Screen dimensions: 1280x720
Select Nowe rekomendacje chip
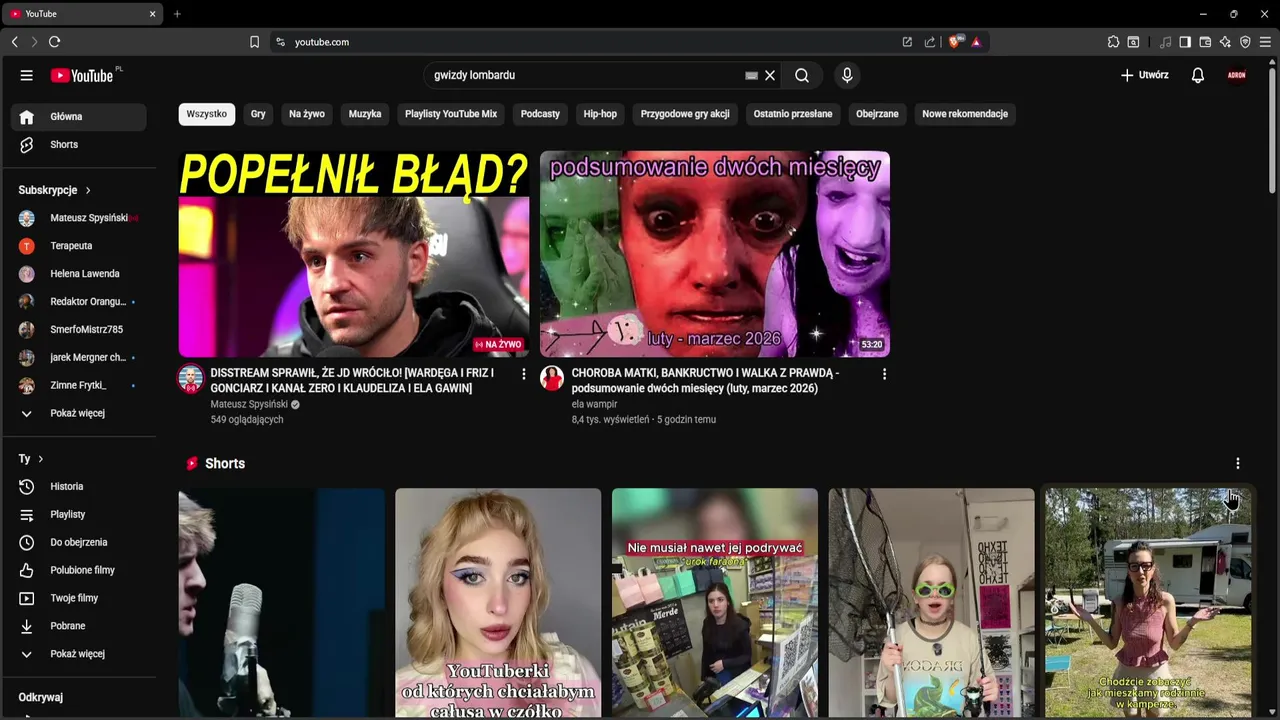coord(965,114)
